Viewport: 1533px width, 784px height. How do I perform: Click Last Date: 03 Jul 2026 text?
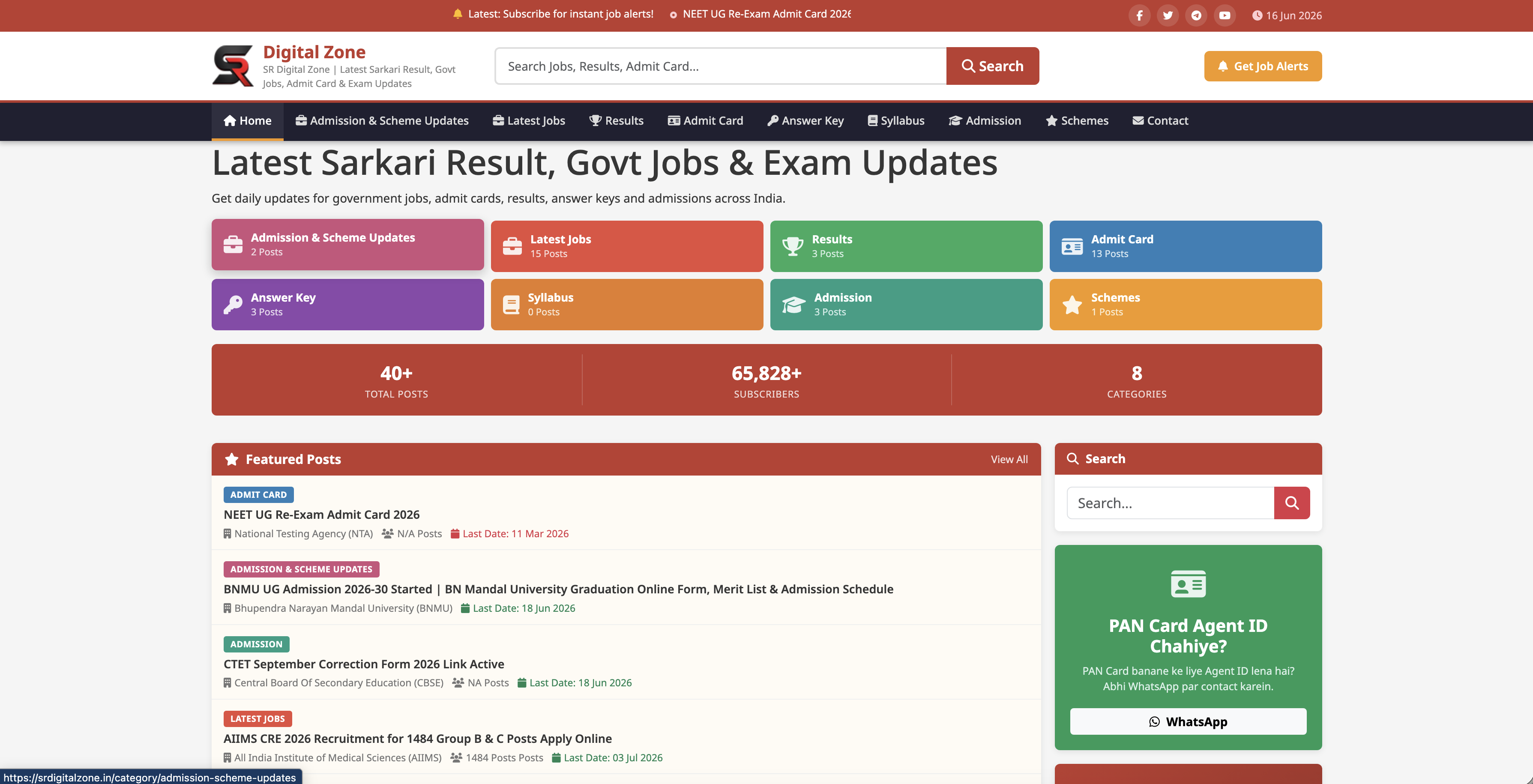[613, 758]
